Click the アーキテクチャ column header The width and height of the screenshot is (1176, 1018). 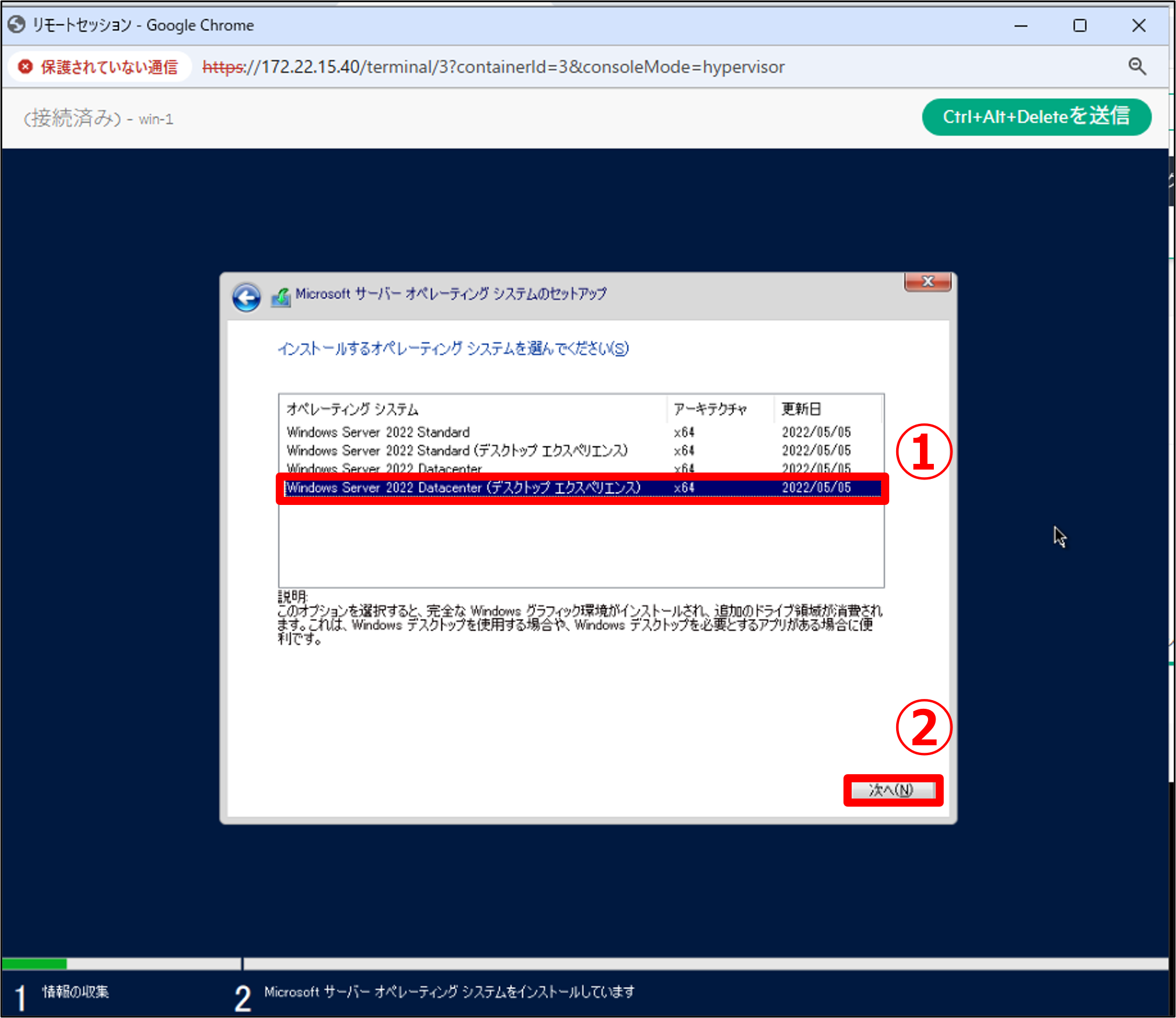(x=710, y=409)
